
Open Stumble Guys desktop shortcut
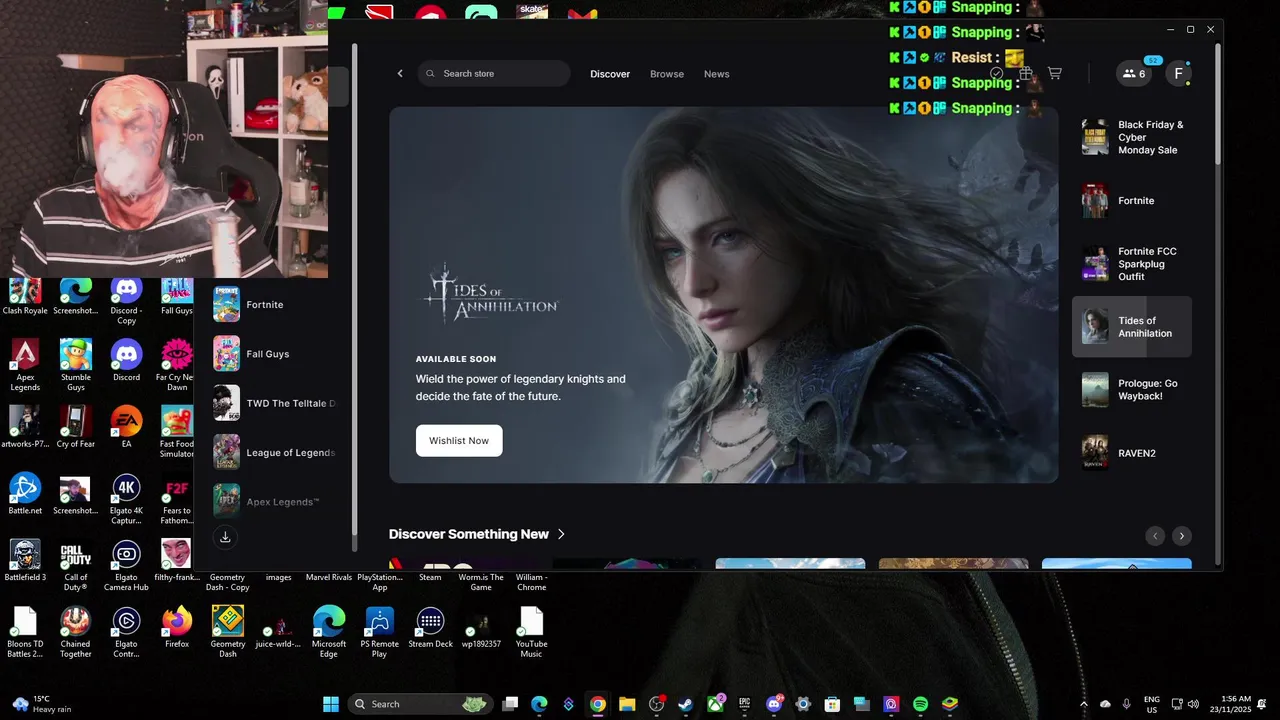coord(76,365)
